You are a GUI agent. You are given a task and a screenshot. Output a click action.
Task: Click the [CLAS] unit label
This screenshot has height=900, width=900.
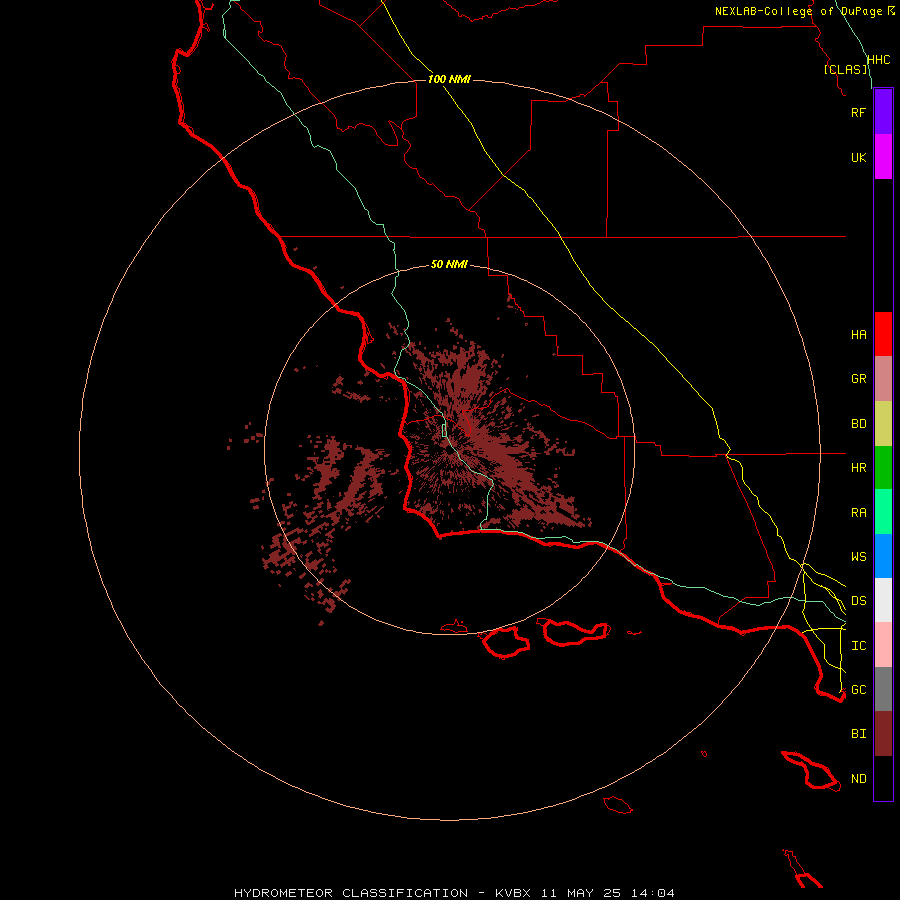point(845,69)
